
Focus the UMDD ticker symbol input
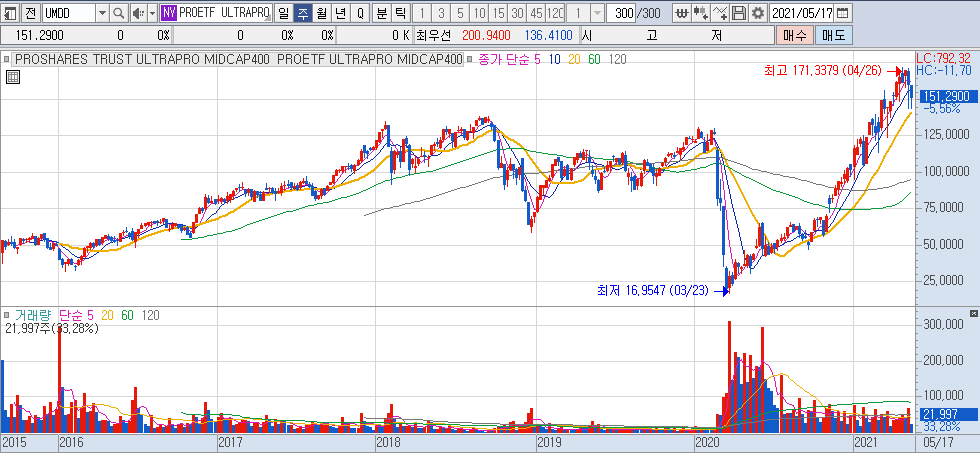point(69,12)
